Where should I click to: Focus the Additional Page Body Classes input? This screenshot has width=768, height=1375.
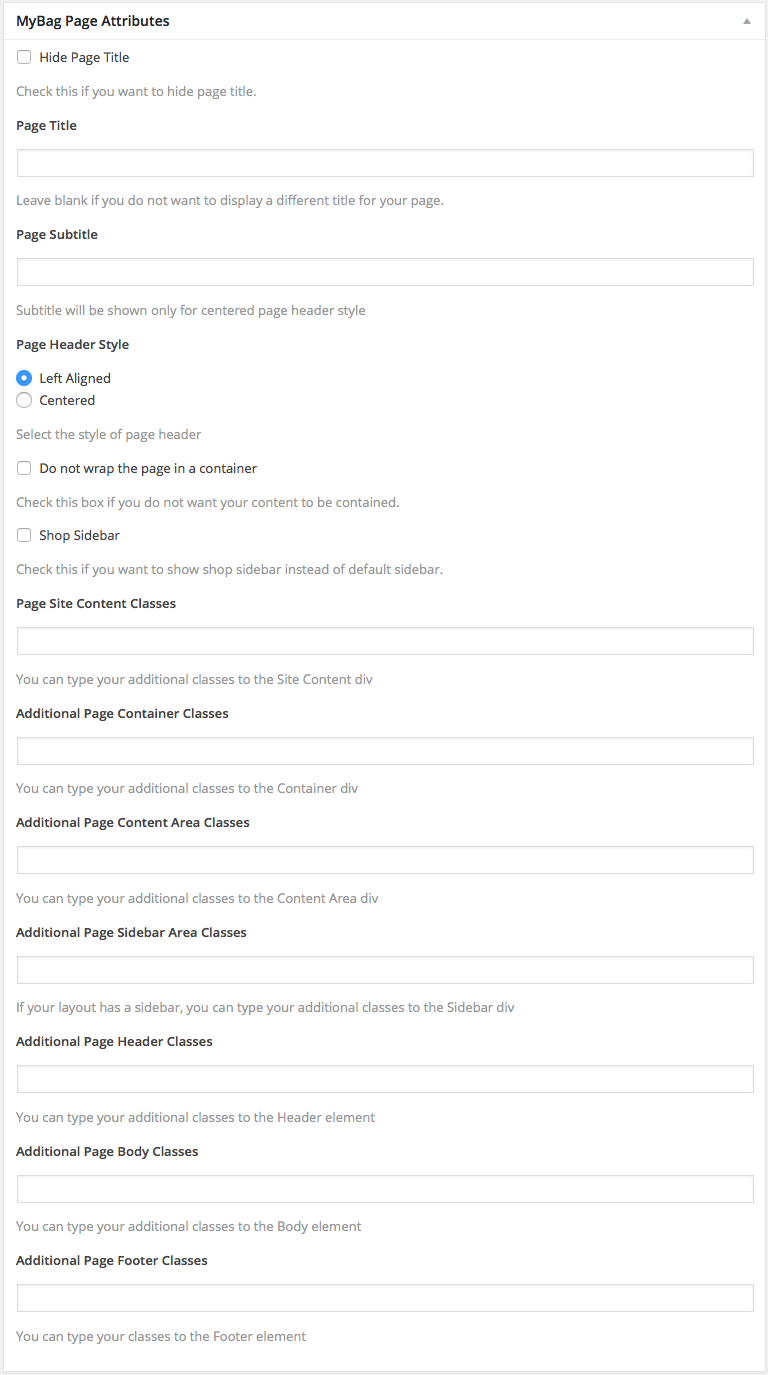pos(385,1189)
